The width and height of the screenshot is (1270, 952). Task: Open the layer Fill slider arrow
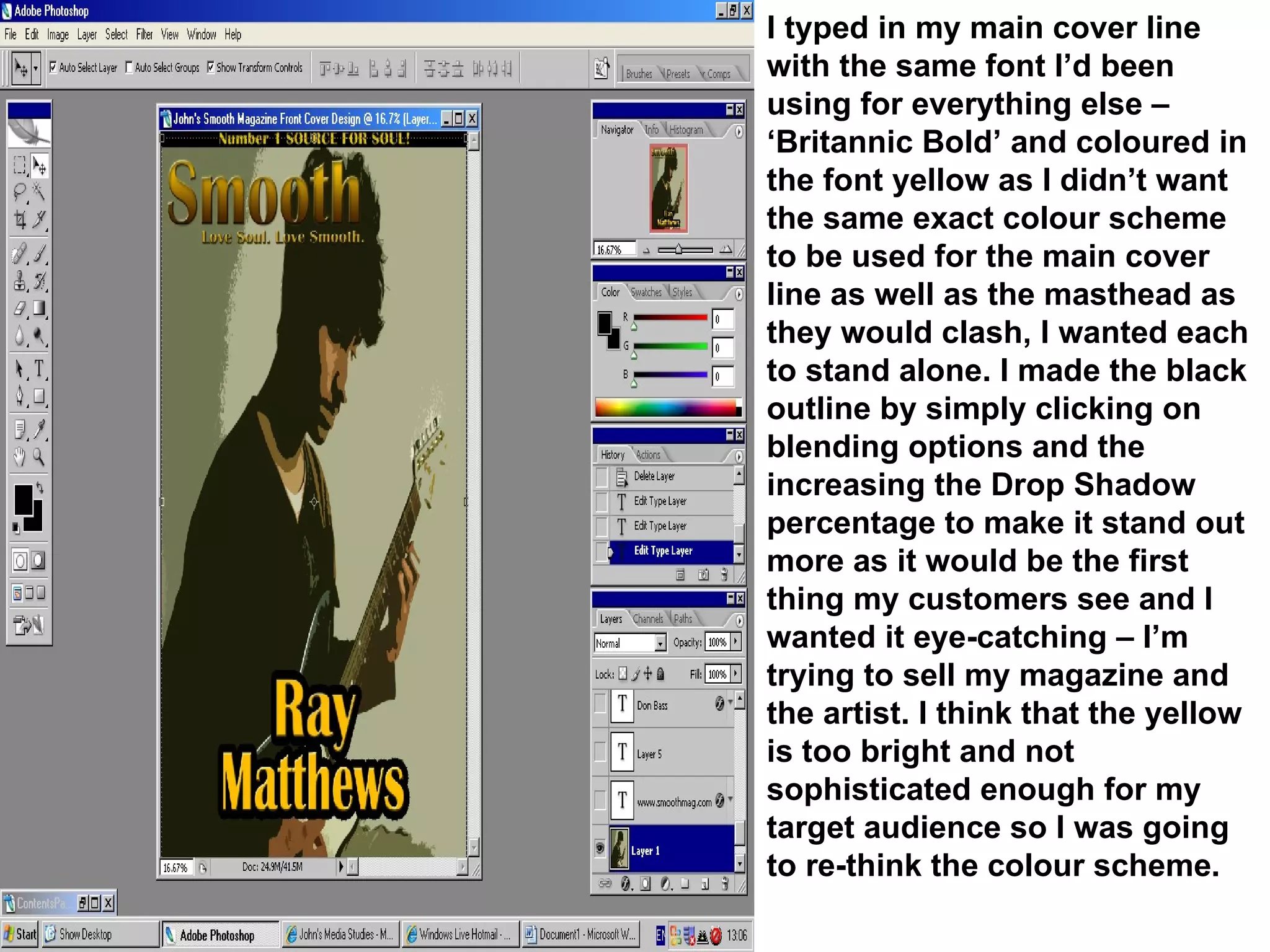736,674
